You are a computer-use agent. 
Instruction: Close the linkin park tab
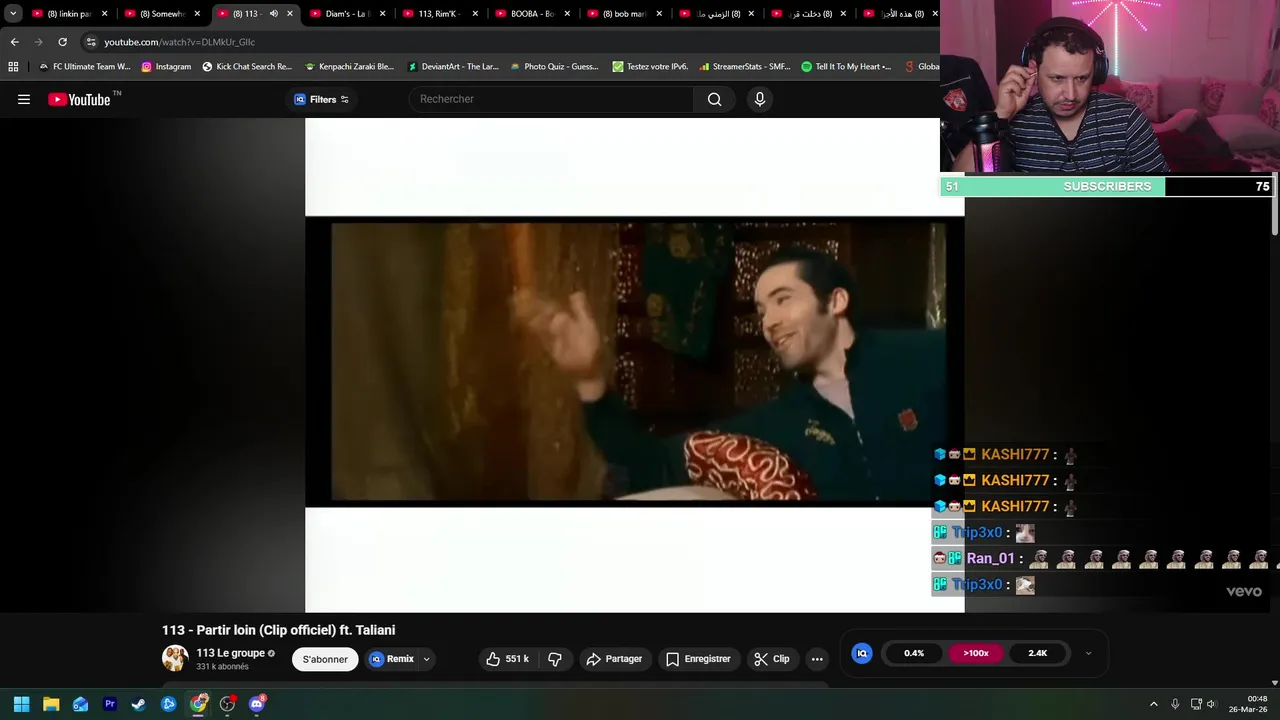tap(104, 14)
